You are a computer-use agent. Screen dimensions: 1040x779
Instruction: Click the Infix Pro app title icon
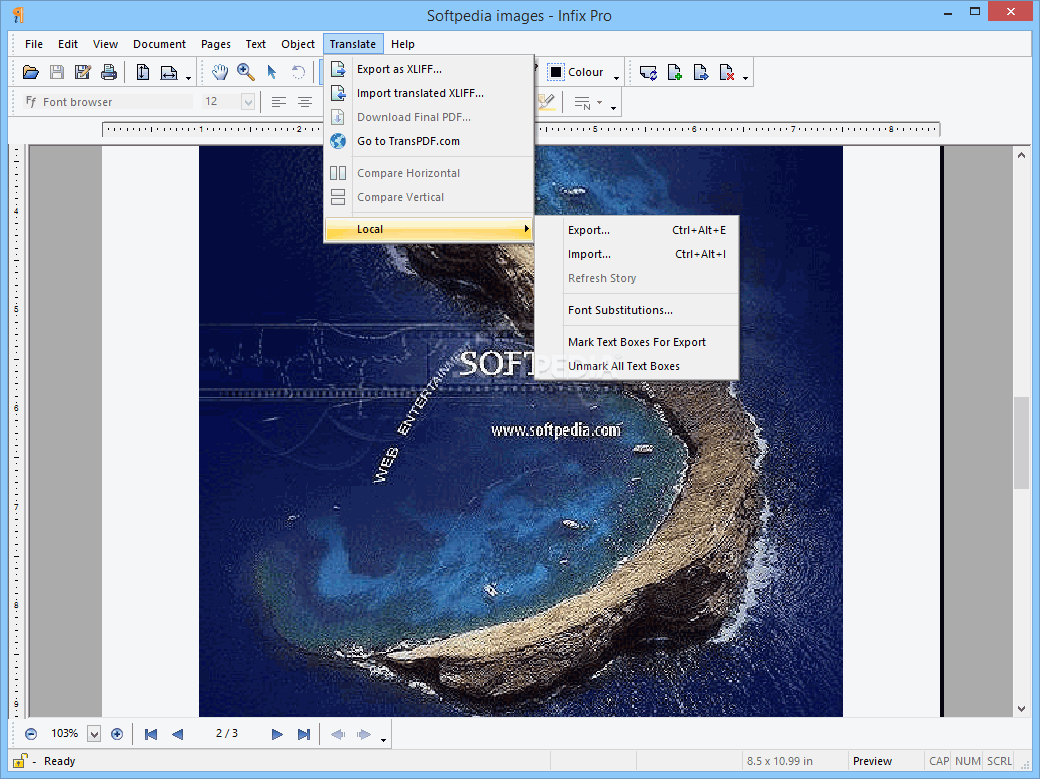point(19,15)
